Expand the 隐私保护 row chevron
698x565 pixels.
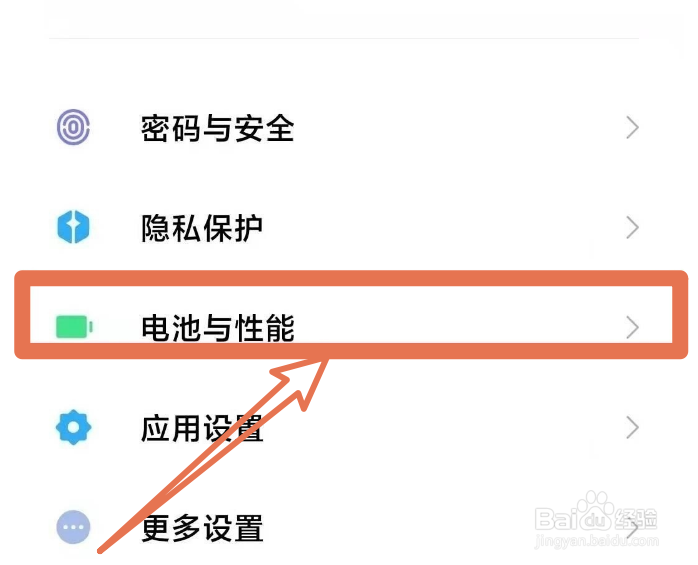click(x=631, y=228)
